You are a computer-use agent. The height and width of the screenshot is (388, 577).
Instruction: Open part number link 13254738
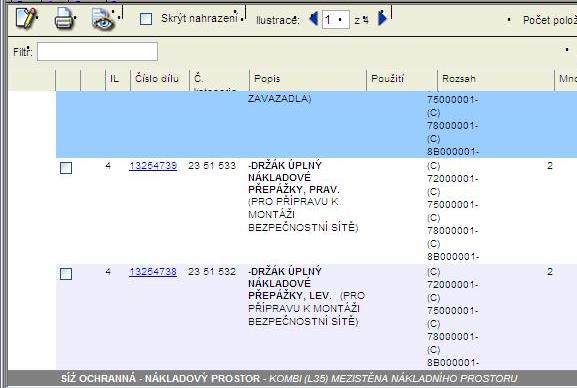(153, 272)
